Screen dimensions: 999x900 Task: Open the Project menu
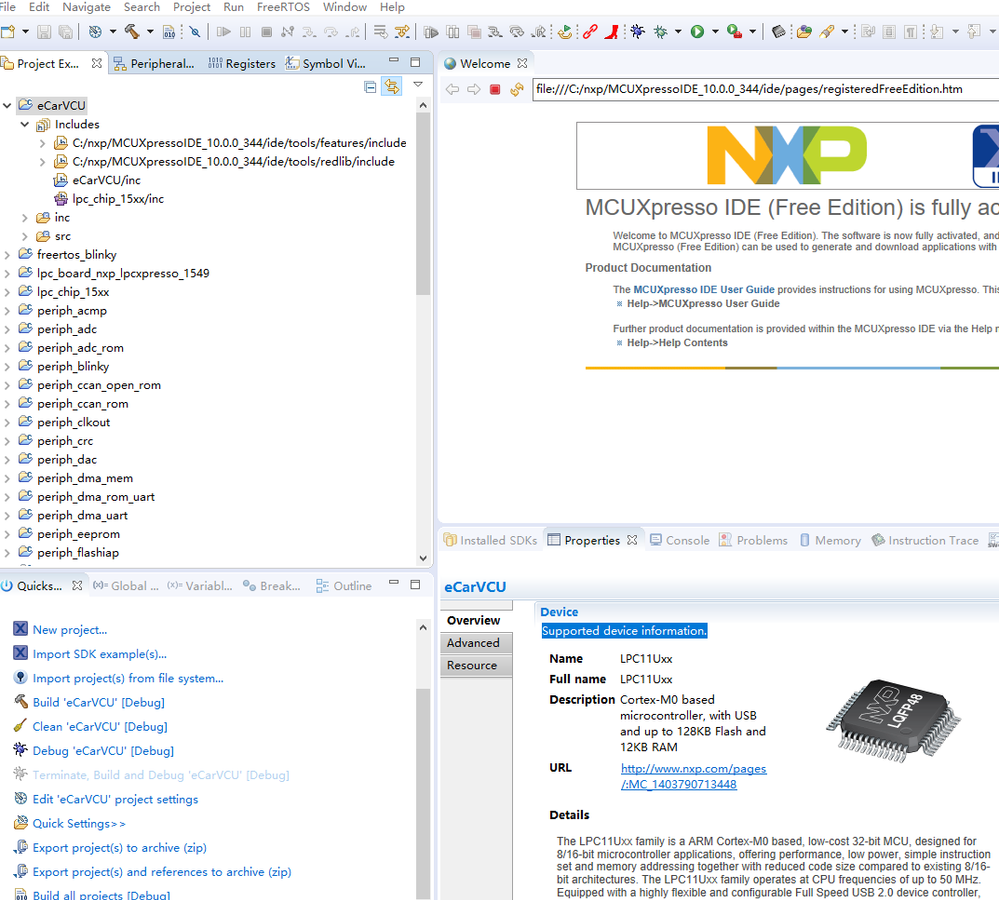191,7
